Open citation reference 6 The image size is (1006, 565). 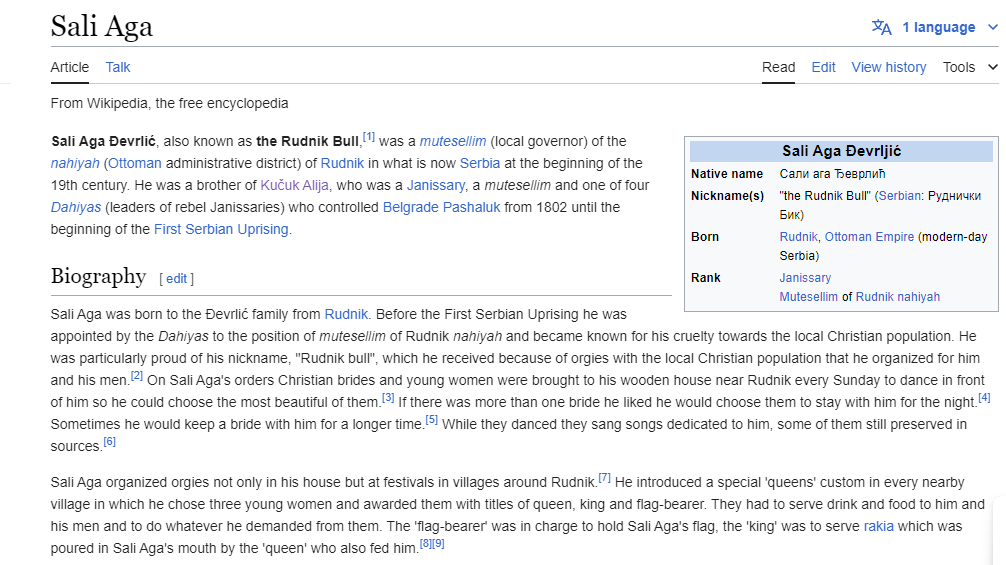click(110, 441)
